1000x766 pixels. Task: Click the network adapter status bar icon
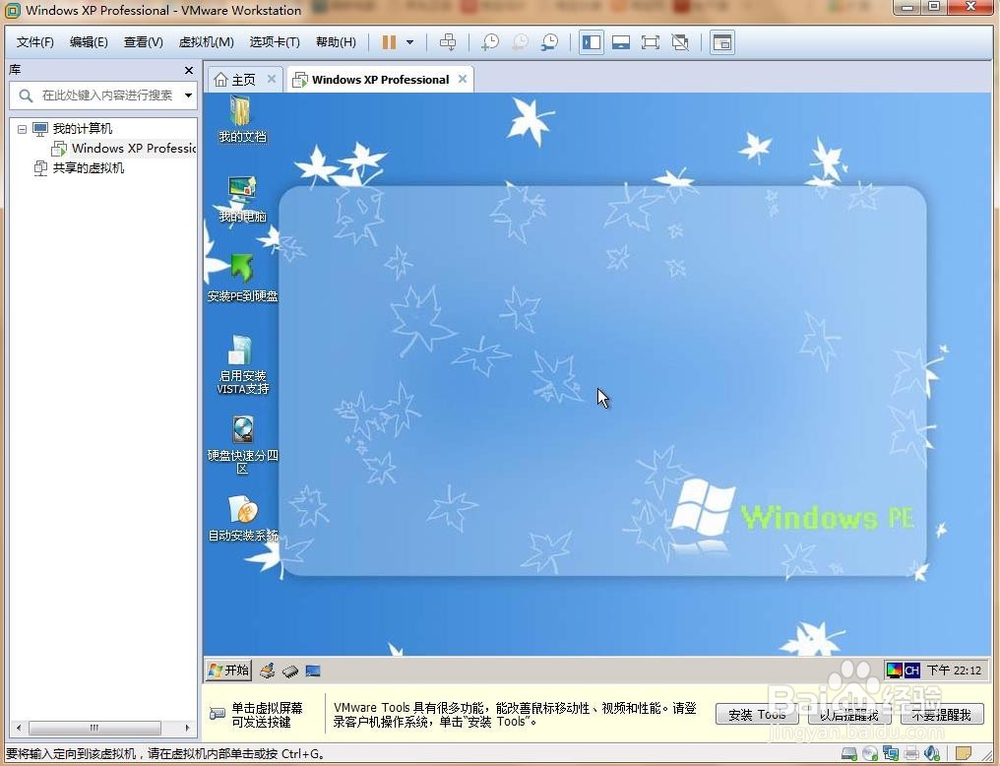pos(891,755)
